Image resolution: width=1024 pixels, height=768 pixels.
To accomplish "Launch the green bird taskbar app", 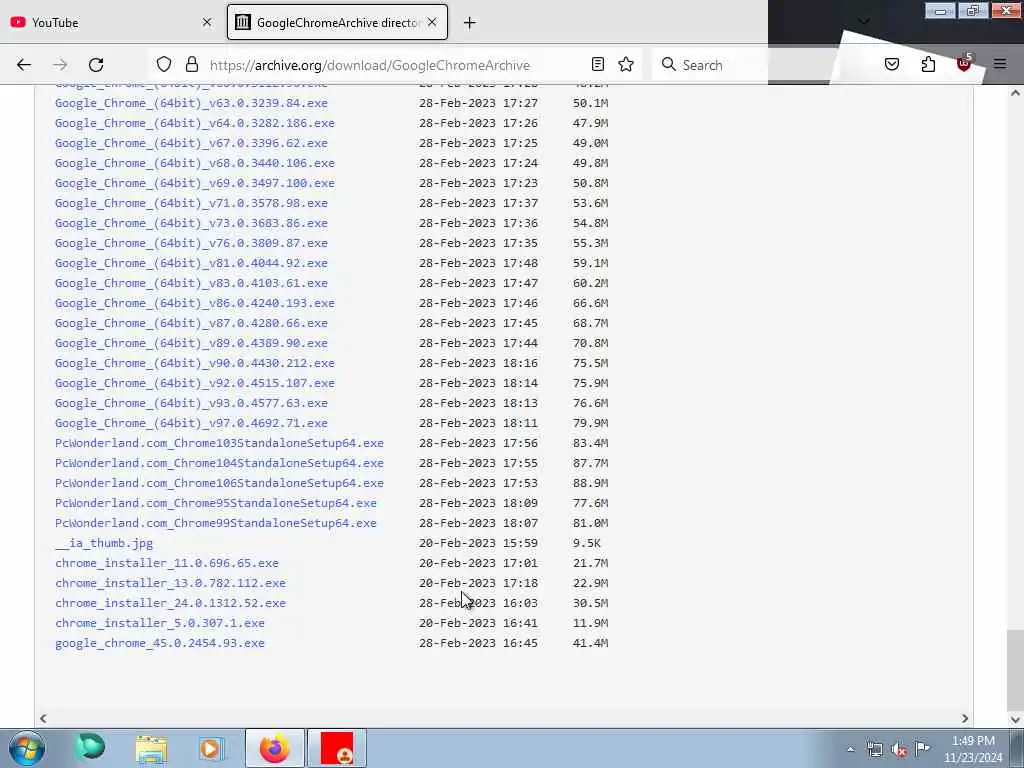I will [x=90, y=748].
